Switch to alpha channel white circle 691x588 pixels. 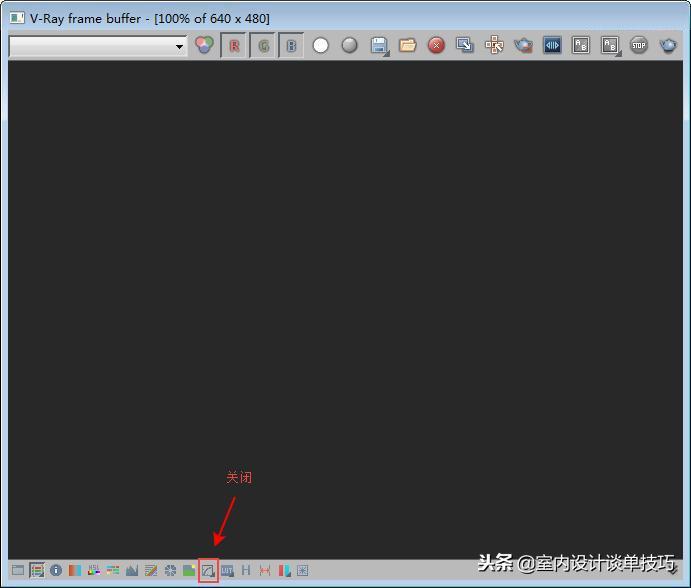point(321,45)
